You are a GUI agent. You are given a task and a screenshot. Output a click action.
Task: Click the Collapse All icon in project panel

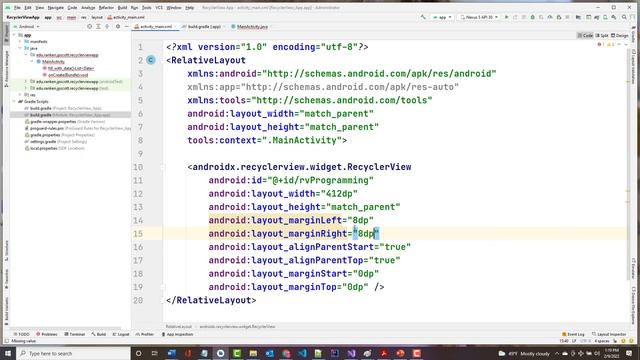(107, 27)
